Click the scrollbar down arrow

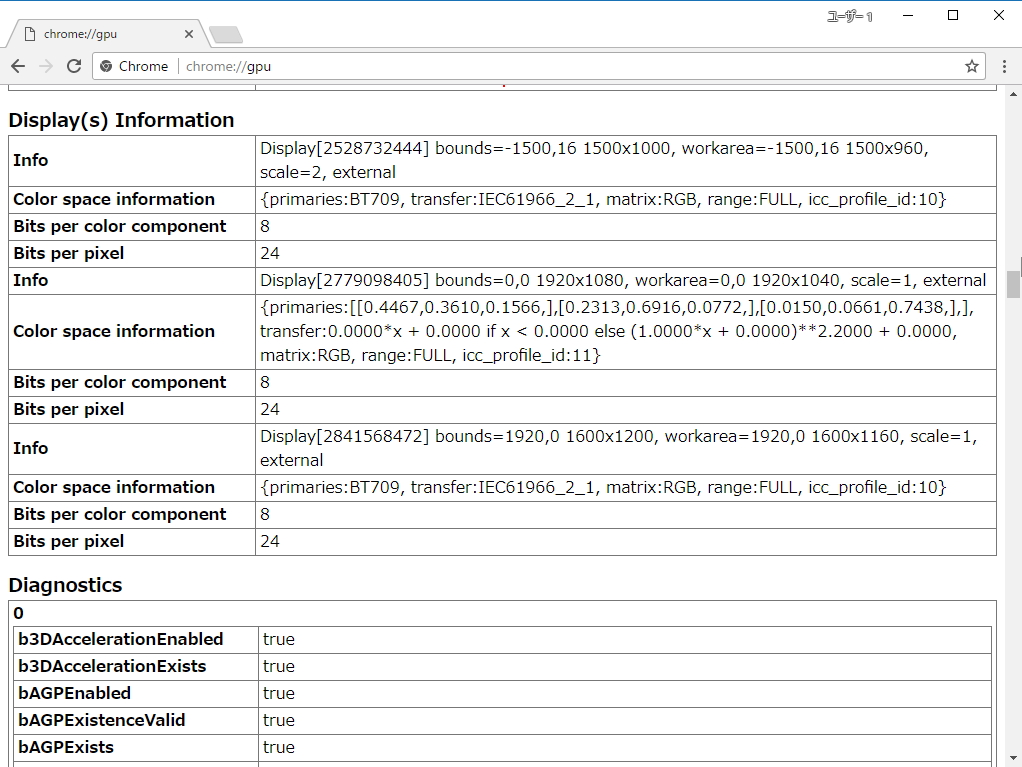tap(1013, 759)
